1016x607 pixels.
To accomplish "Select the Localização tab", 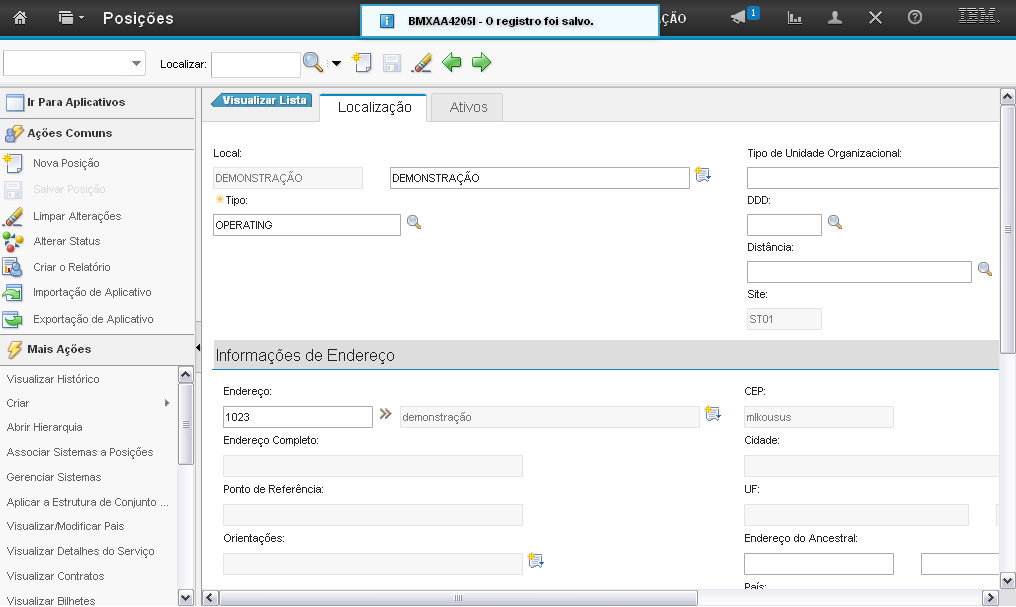I will pyautogui.click(x=374, y=107).
